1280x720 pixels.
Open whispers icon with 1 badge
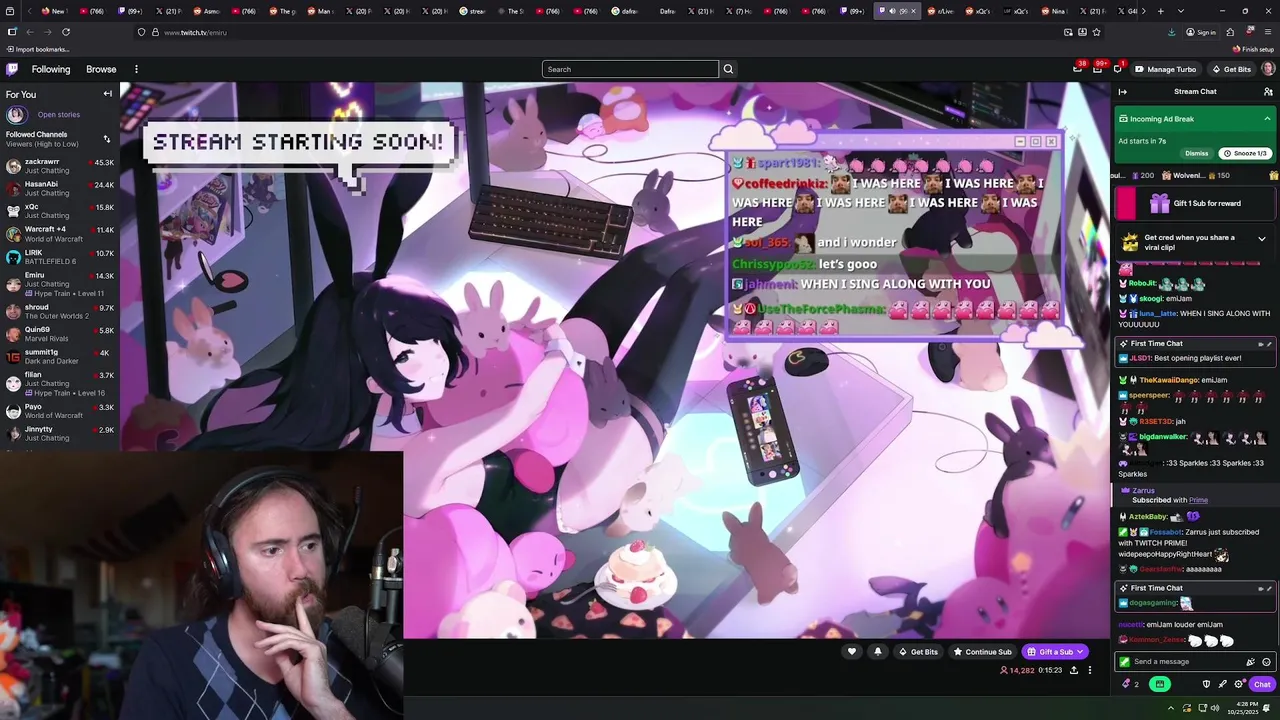[1117, 69]
